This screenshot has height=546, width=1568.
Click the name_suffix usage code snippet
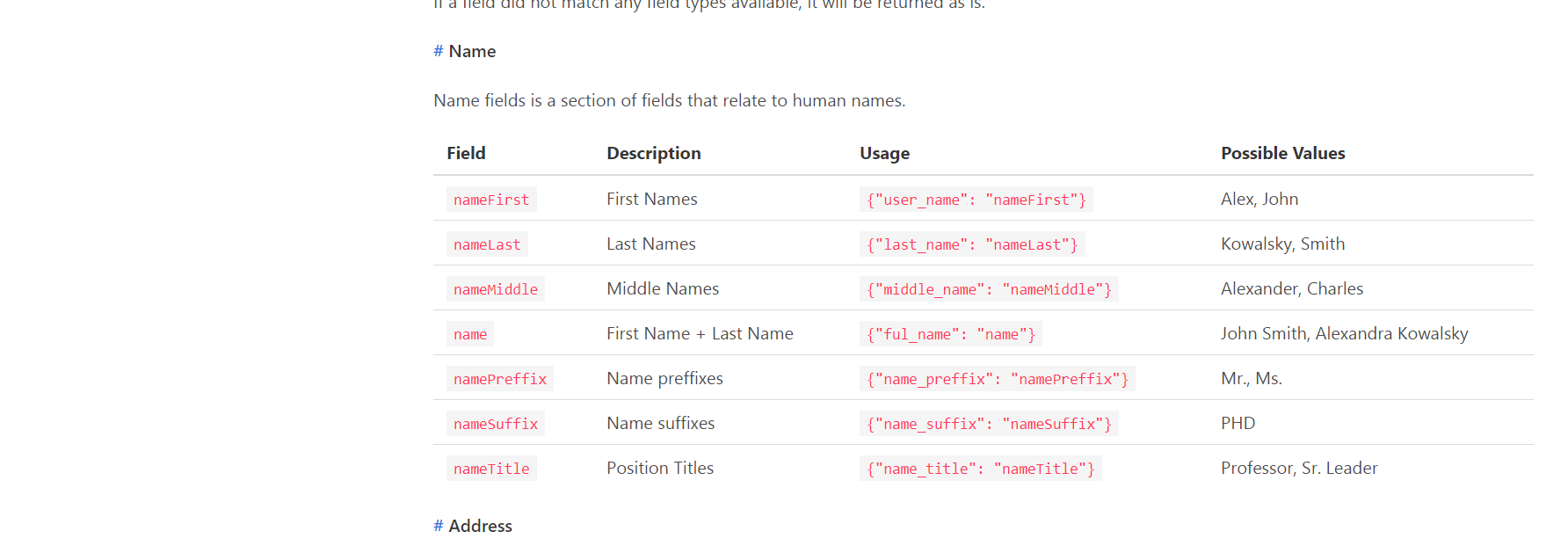pyautogui.click(x=989, y=424)
